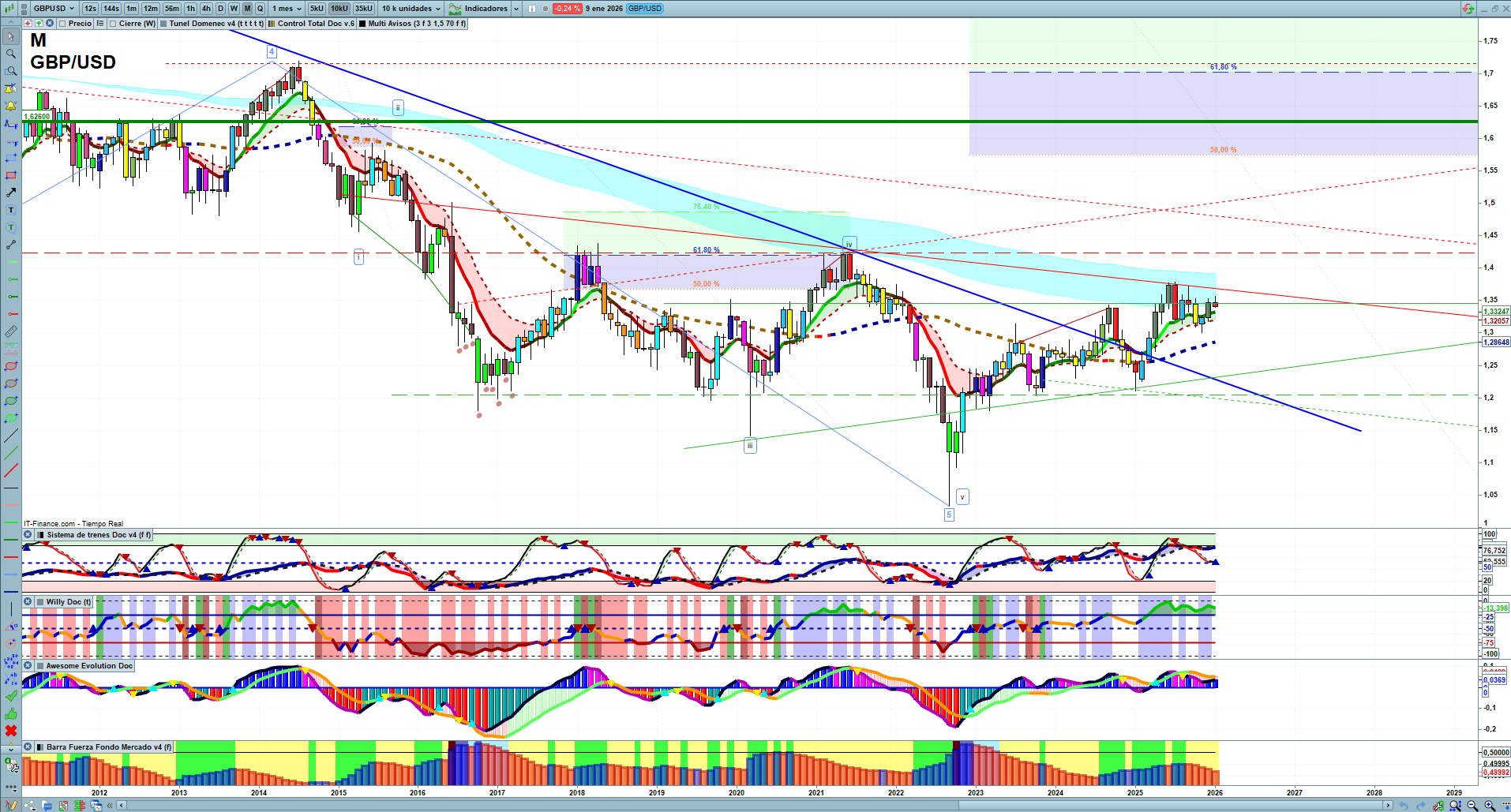The height and width of the screenshot is (812, 1511).
Task: Switch to the 4h timeframe
Action: (x=206, y=9)
